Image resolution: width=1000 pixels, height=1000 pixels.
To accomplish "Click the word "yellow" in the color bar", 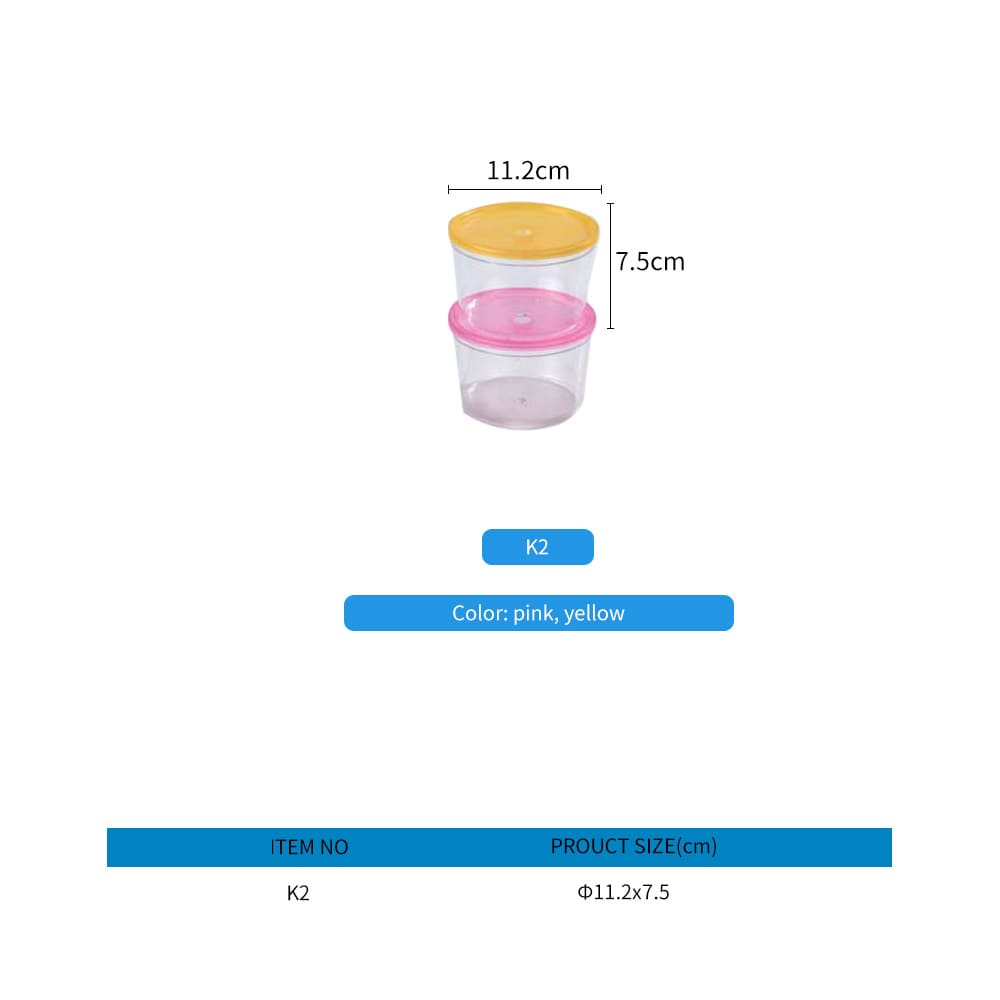I will tap(594, 613).
